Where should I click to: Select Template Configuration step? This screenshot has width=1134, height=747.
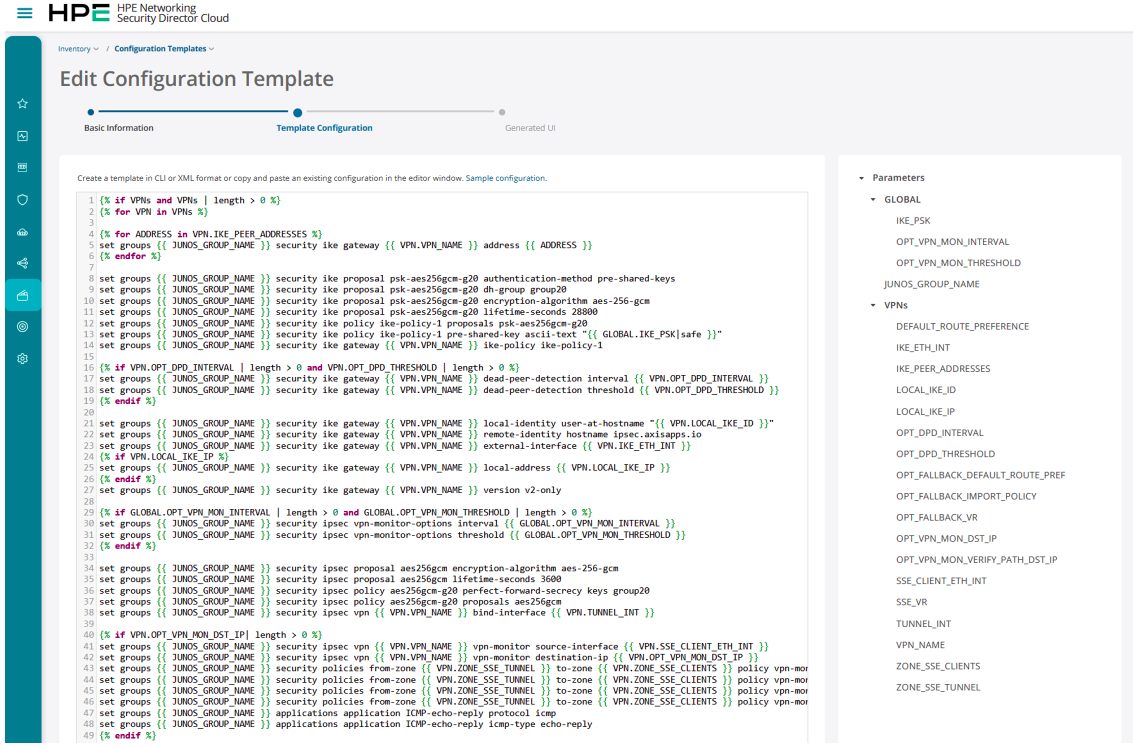coord(324,128)
